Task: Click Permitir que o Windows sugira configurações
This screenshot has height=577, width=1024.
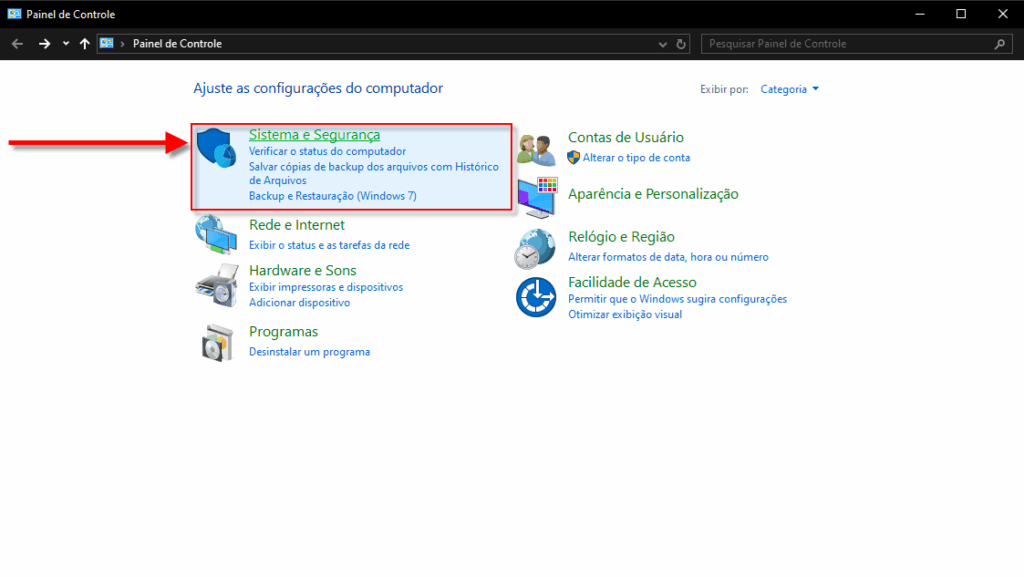Action: 677,299
